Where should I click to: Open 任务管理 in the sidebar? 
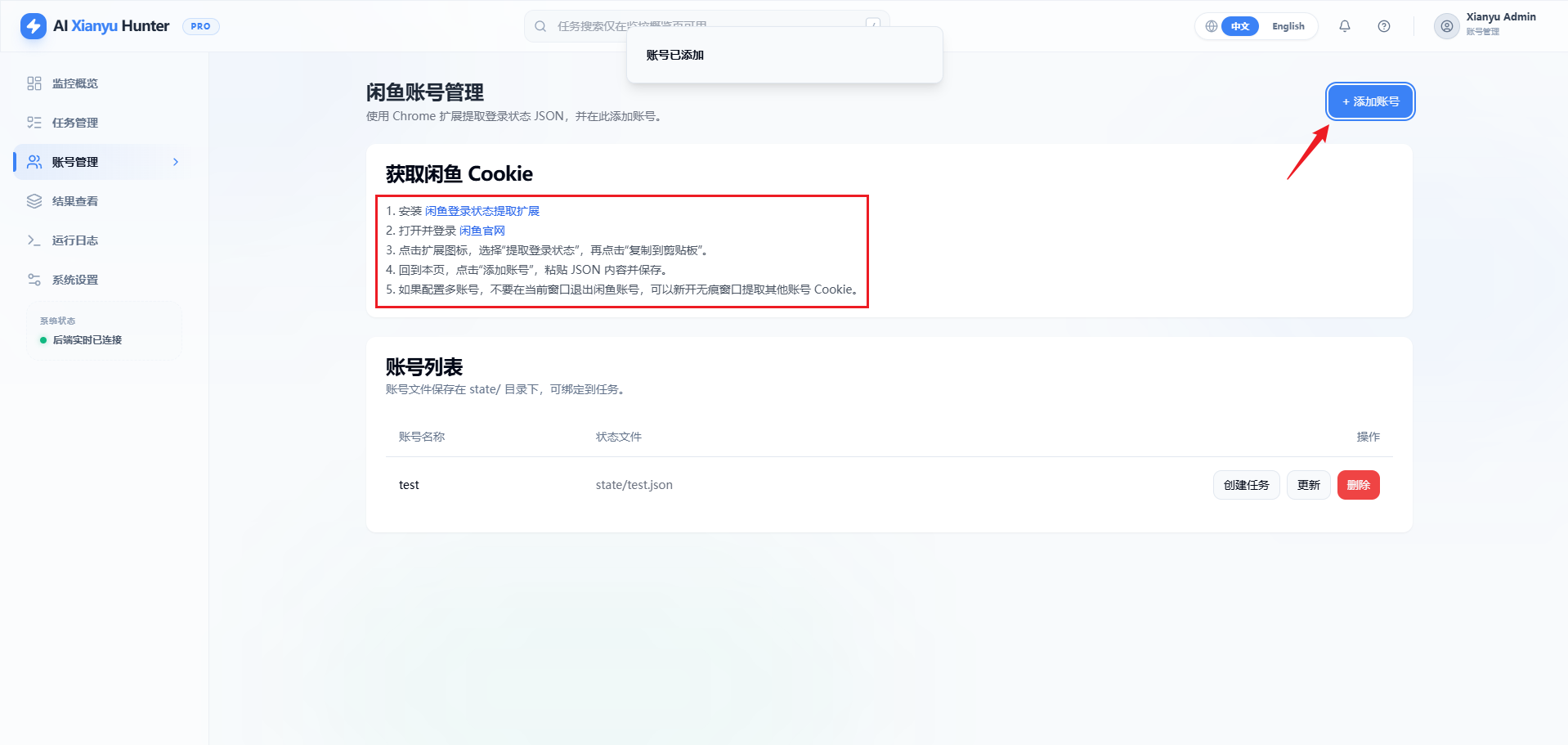(104, 123)
